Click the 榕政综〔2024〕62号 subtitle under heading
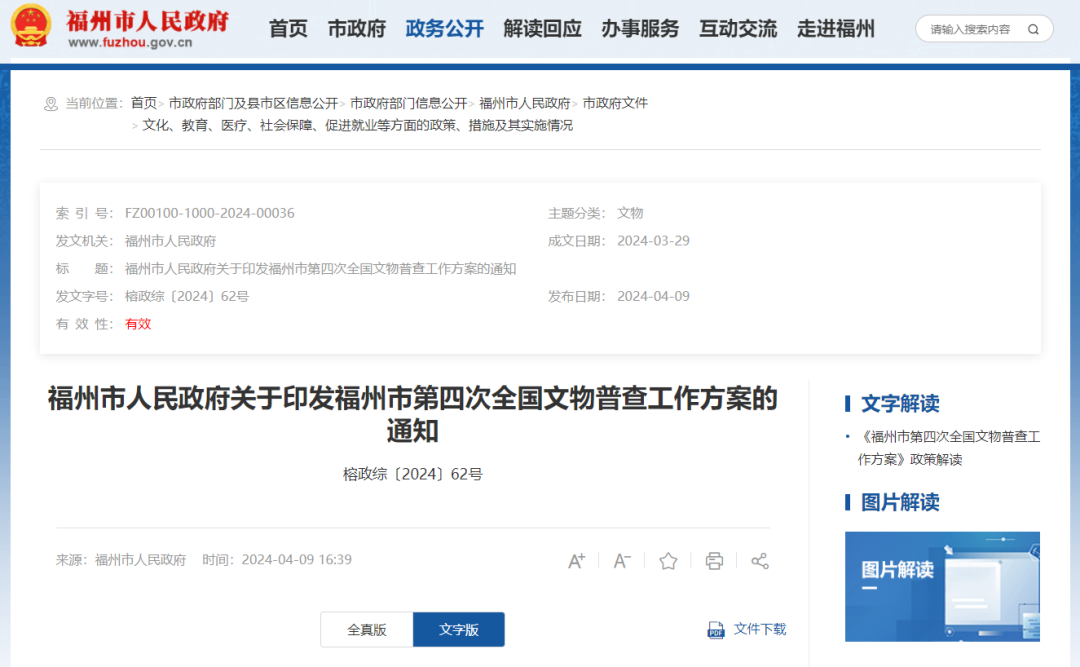 coord(413,474)
